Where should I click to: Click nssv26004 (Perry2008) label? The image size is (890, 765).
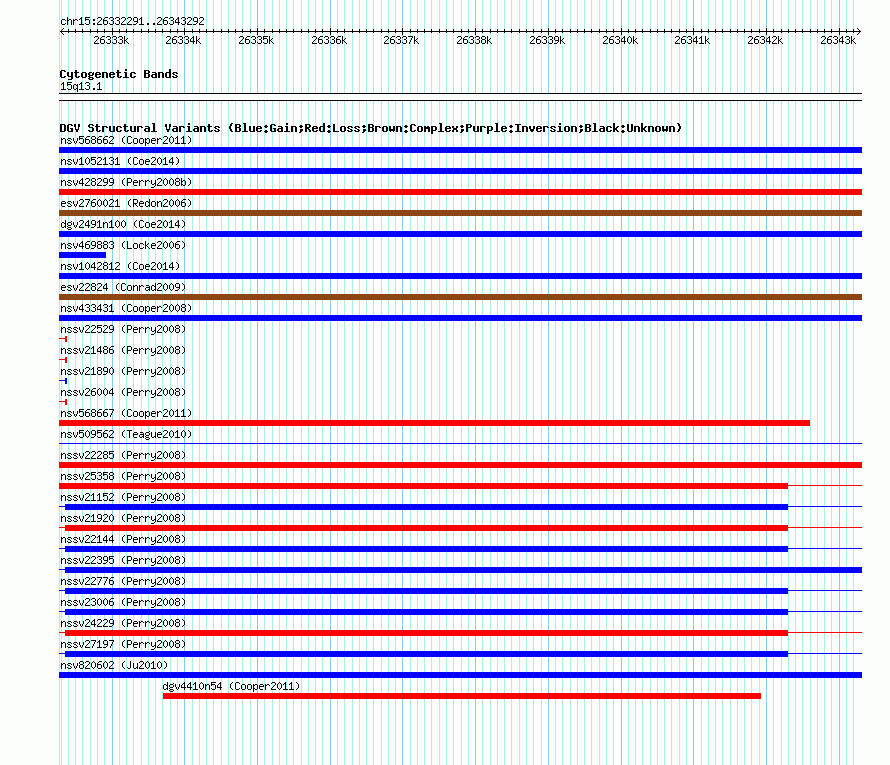(x=123, y=392)
